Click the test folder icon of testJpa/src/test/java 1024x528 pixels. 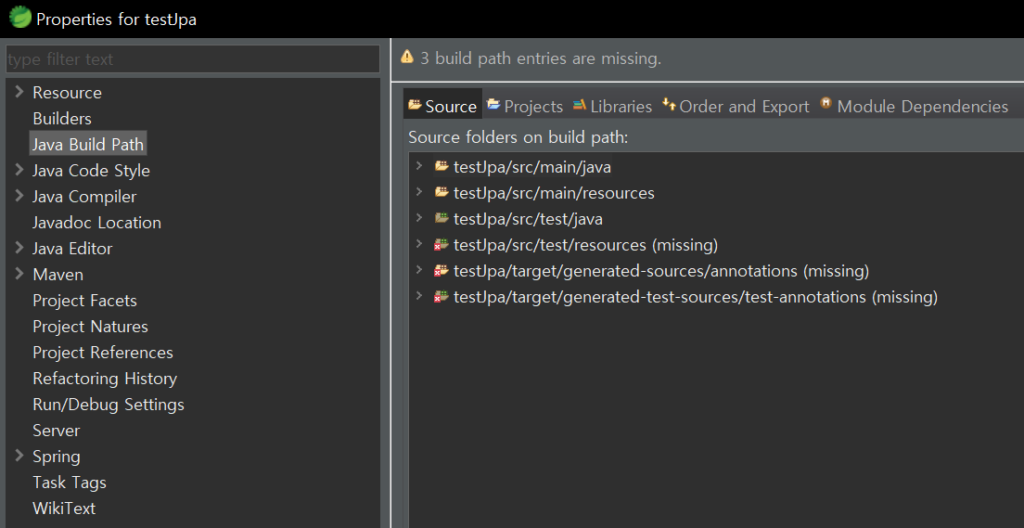(441, 219)
